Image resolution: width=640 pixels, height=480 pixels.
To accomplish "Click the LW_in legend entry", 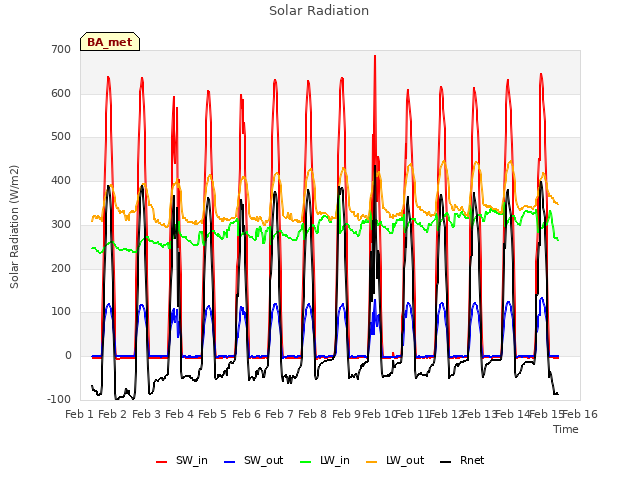I will coord(325,460).
